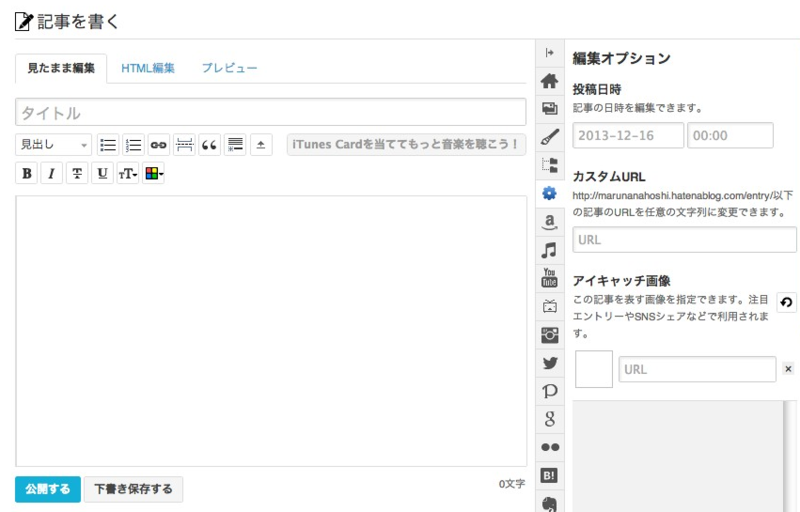
Task: Click the iTunes Card banner
Action: pos(406,144)
